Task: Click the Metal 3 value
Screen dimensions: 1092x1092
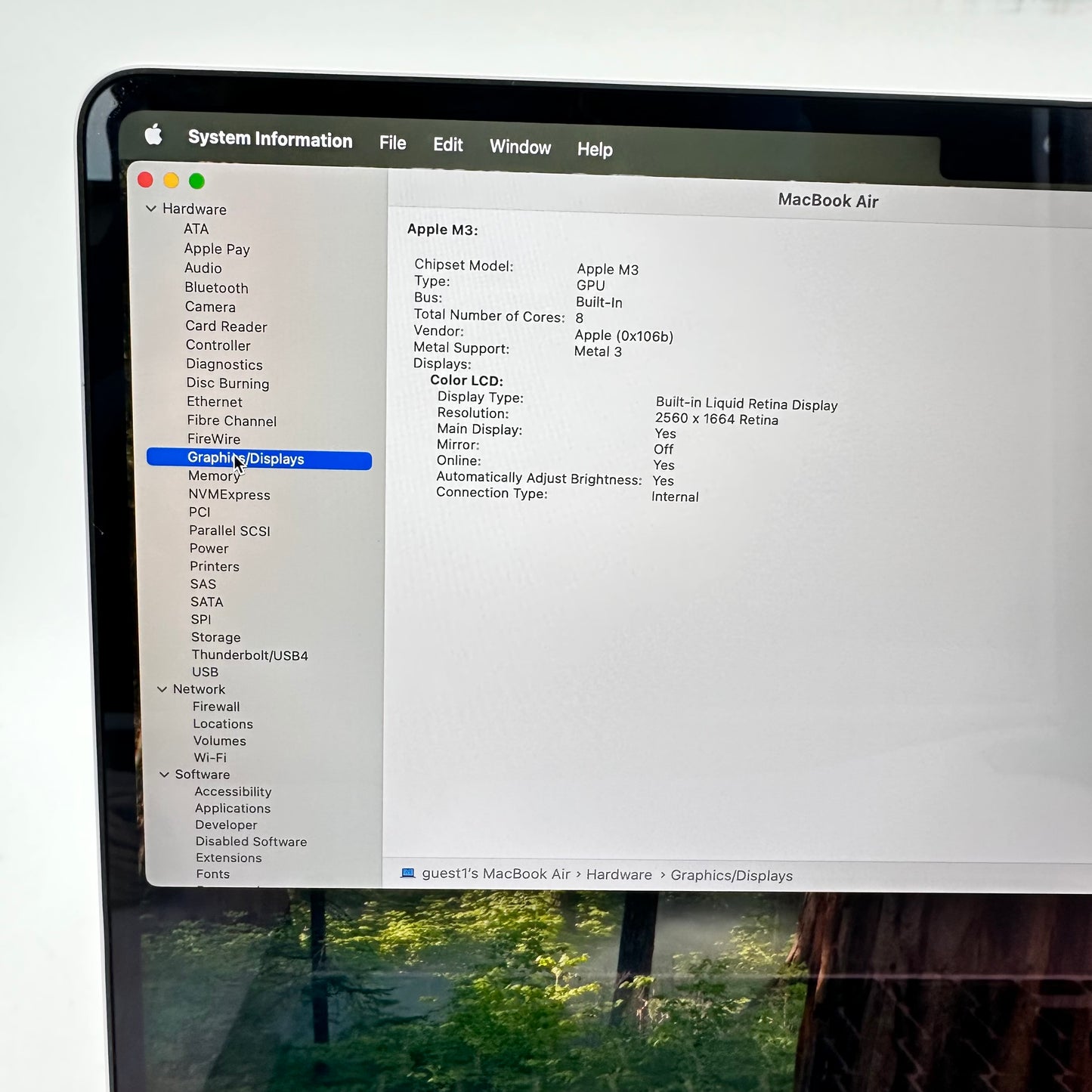Action: (598, 351)
